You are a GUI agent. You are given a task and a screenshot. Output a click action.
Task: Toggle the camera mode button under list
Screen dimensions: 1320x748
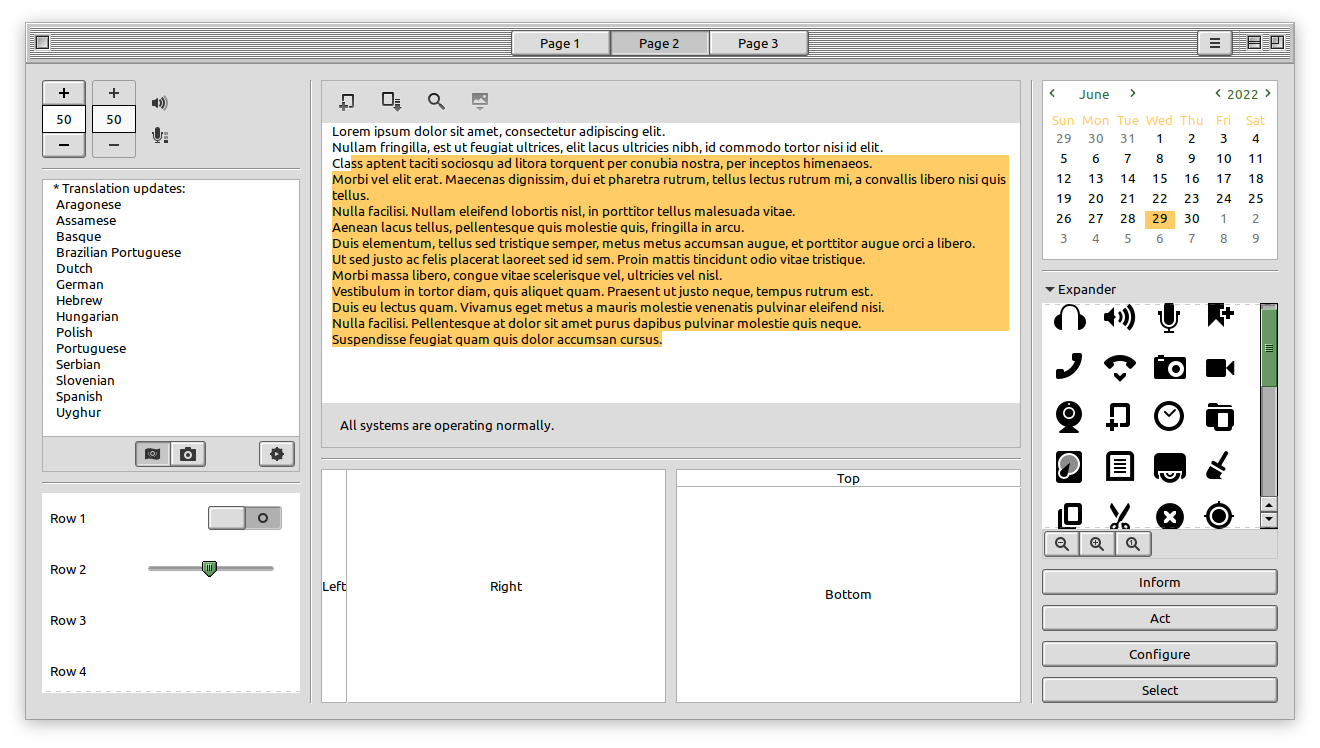[187, 454]
